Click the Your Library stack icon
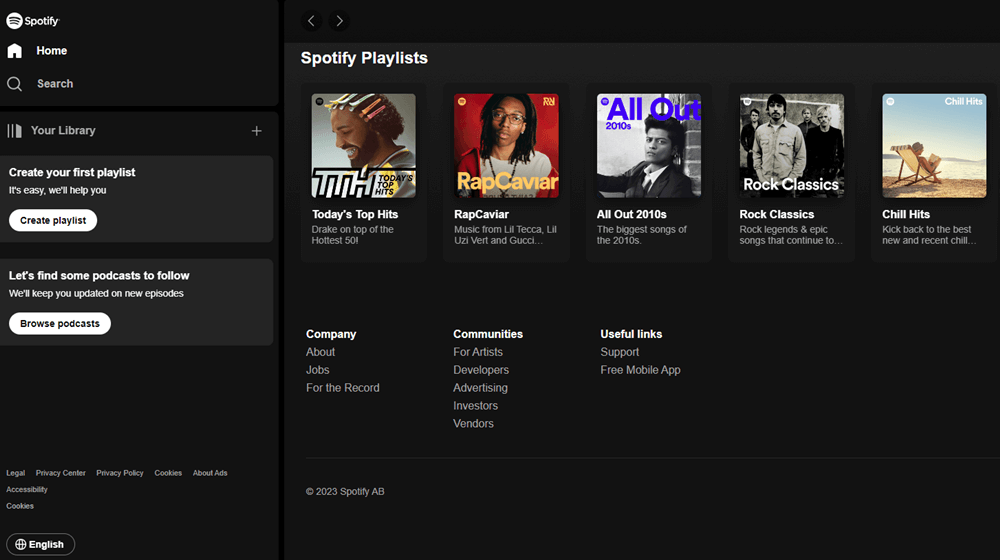Screen dimensions: 1000x560 (14, 131)
